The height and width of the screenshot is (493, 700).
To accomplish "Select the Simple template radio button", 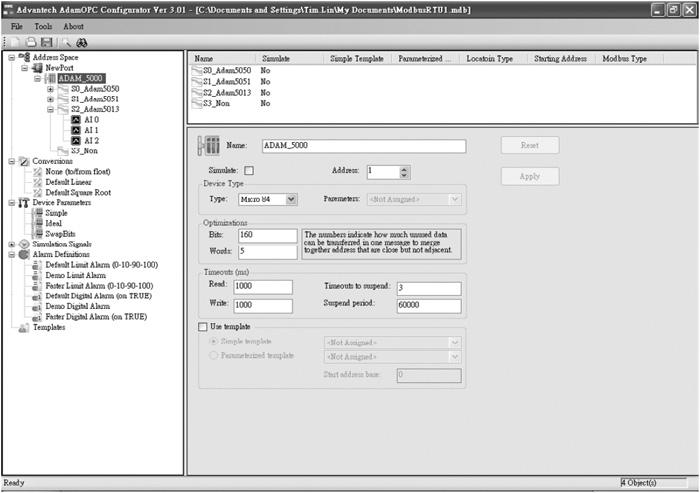I will click(x=212, y=342).
